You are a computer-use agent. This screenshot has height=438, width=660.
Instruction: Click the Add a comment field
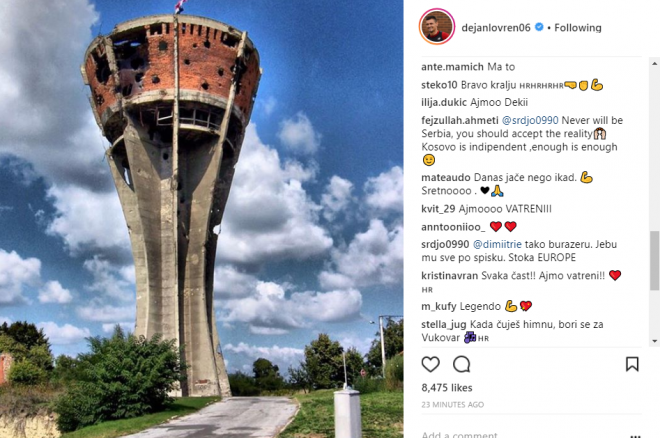click(522, 434)
